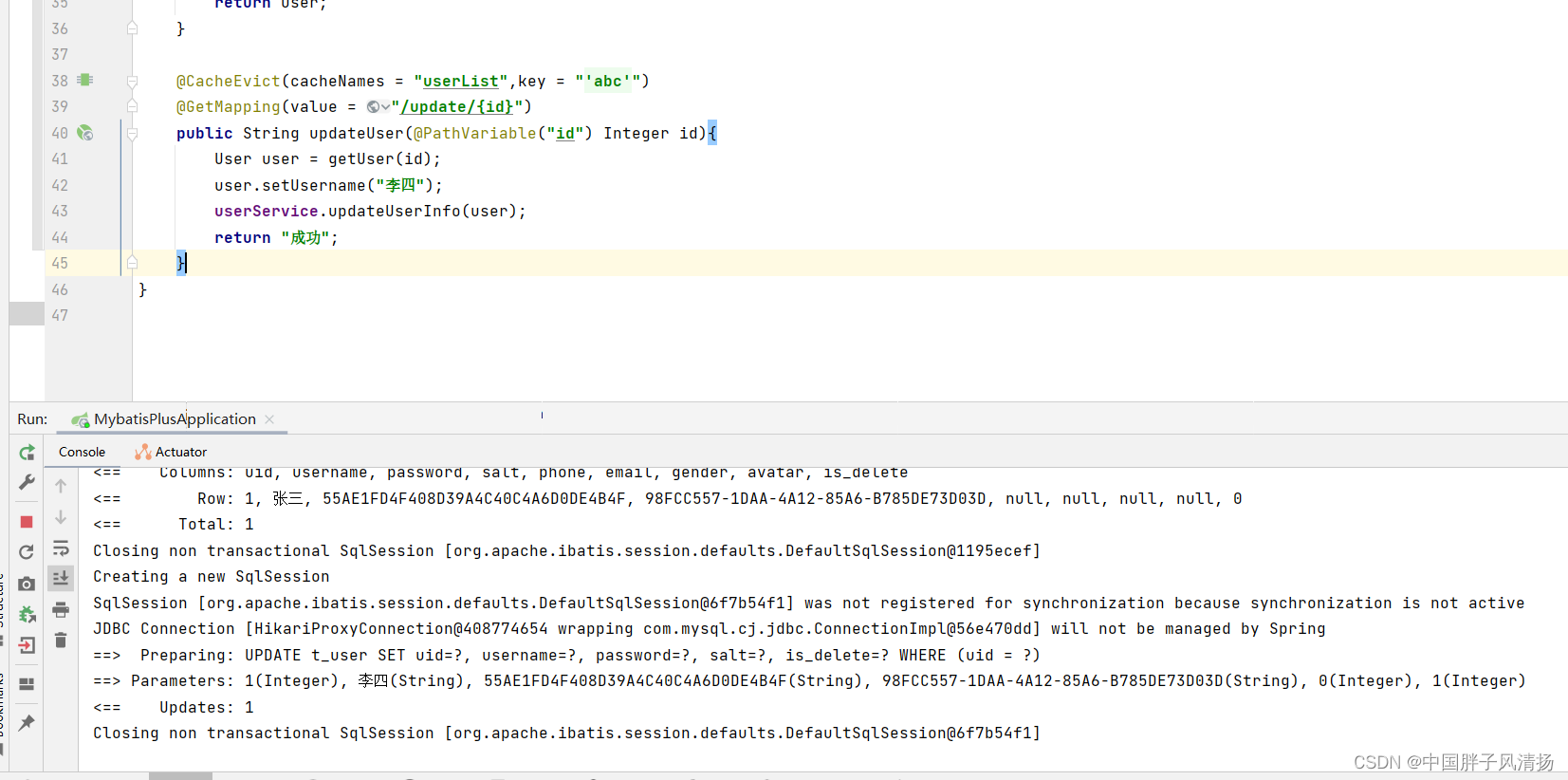This screenshot has width=1568, height=780.
Task: Click the @CacheEvict annotation
Action: click(x=229, y=82)
